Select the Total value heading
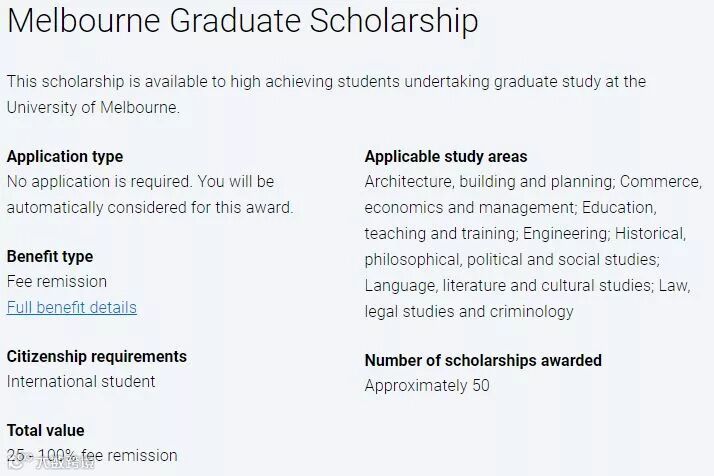This screenshot has width=714, height=476. pos(46,432)
